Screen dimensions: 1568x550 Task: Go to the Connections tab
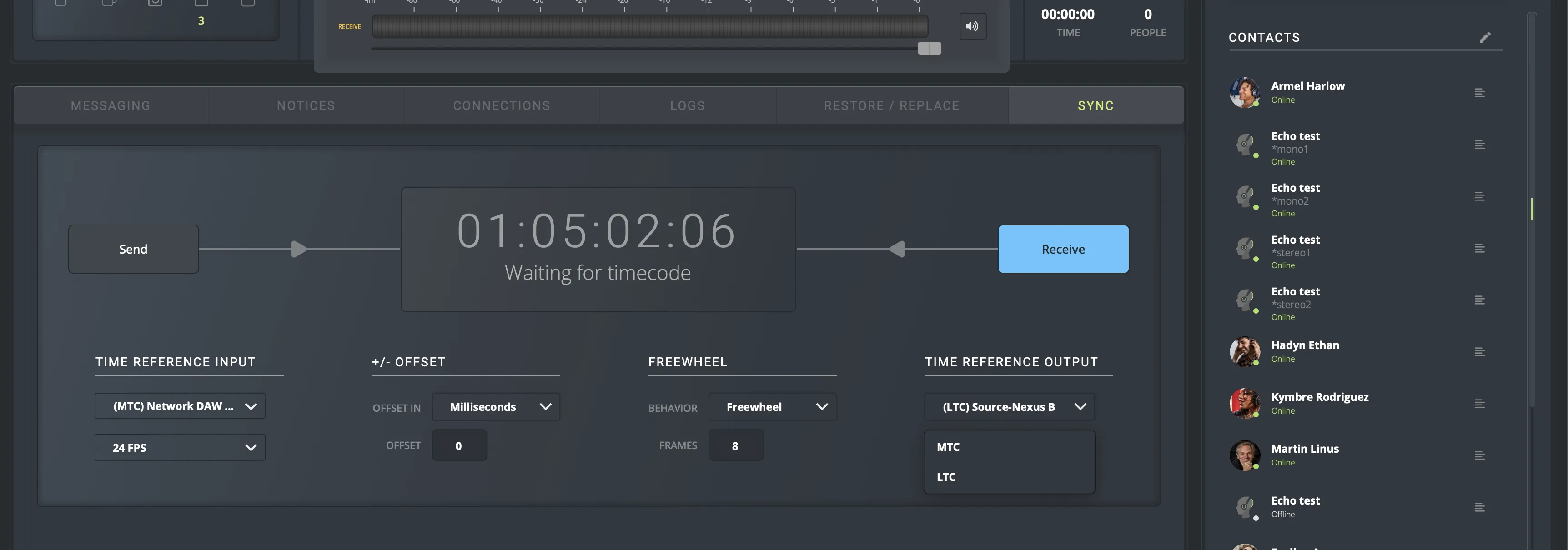pos(502,105)
